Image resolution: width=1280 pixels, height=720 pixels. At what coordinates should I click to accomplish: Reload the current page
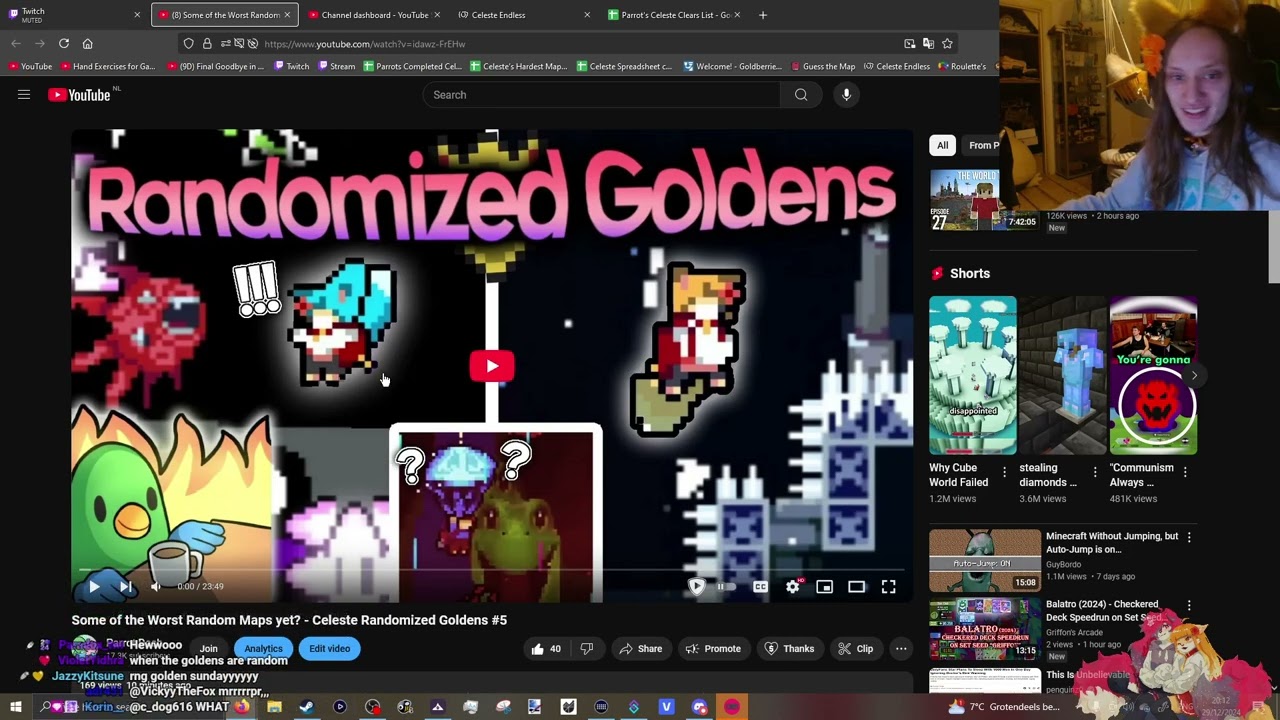pos(63,44)
